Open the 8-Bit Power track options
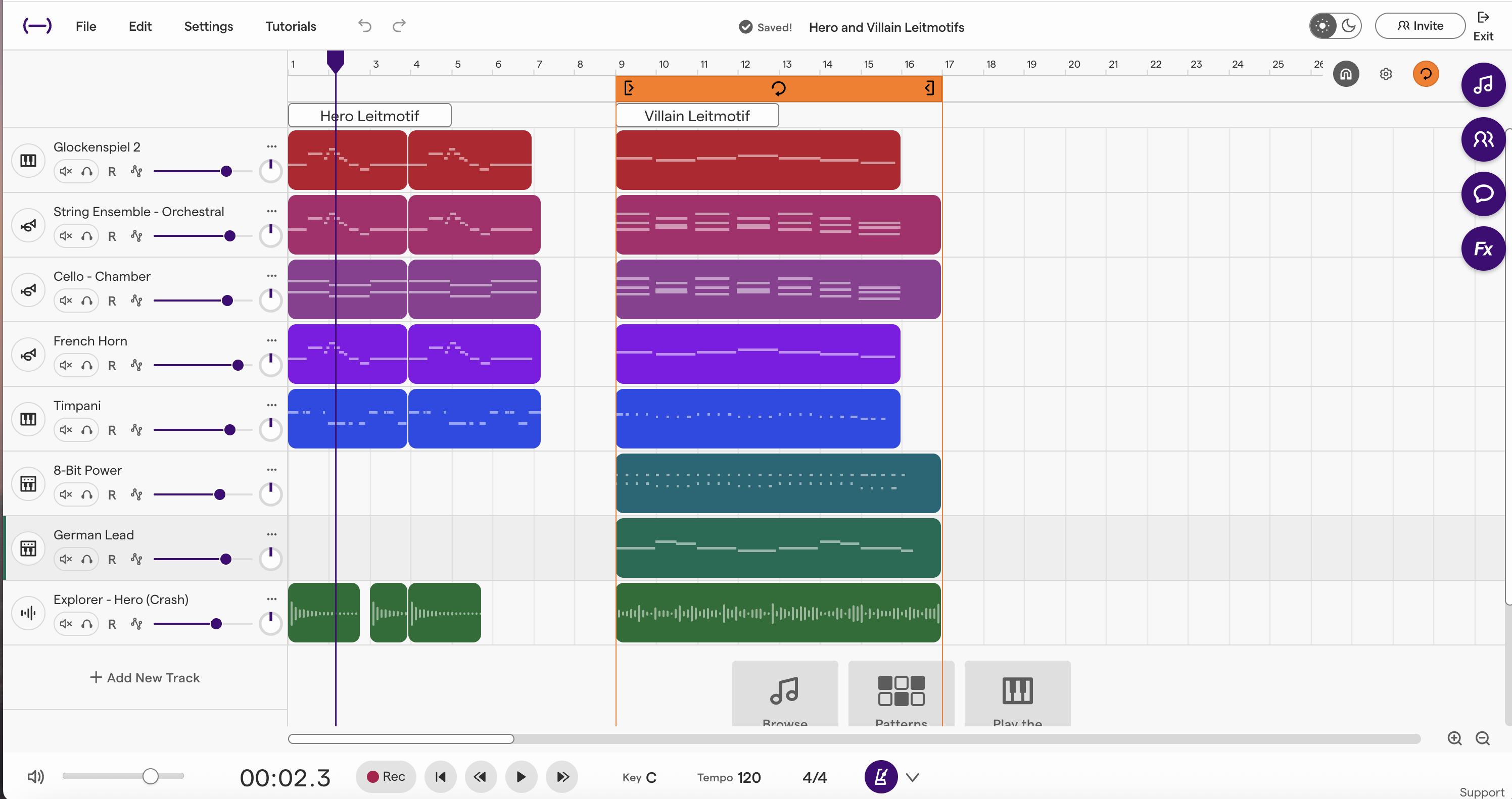This screenshot has height=799, width=1512. click(x=271, y=470)
